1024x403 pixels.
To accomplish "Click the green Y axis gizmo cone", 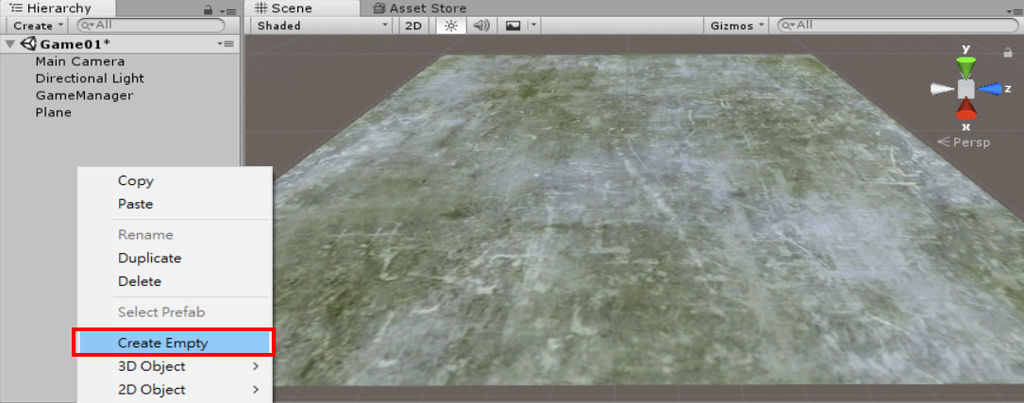I will [966, 67].
